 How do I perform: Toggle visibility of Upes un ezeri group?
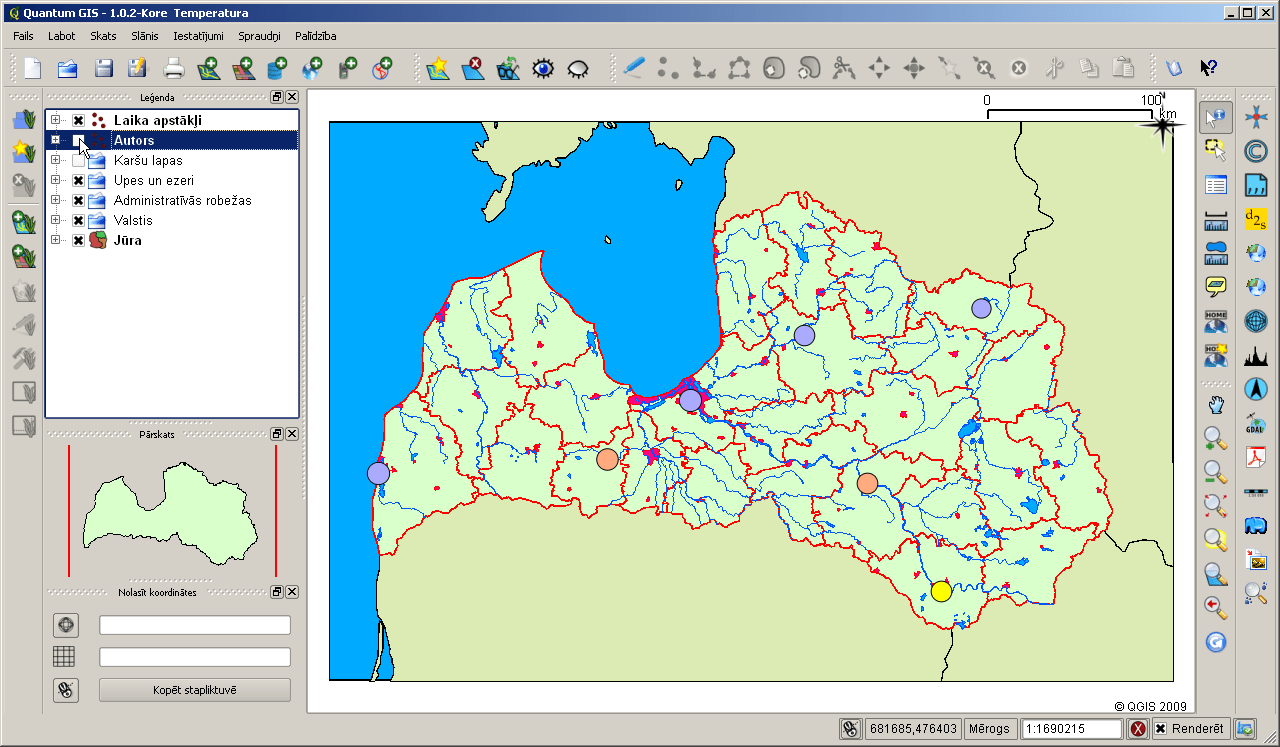point(78,180)
